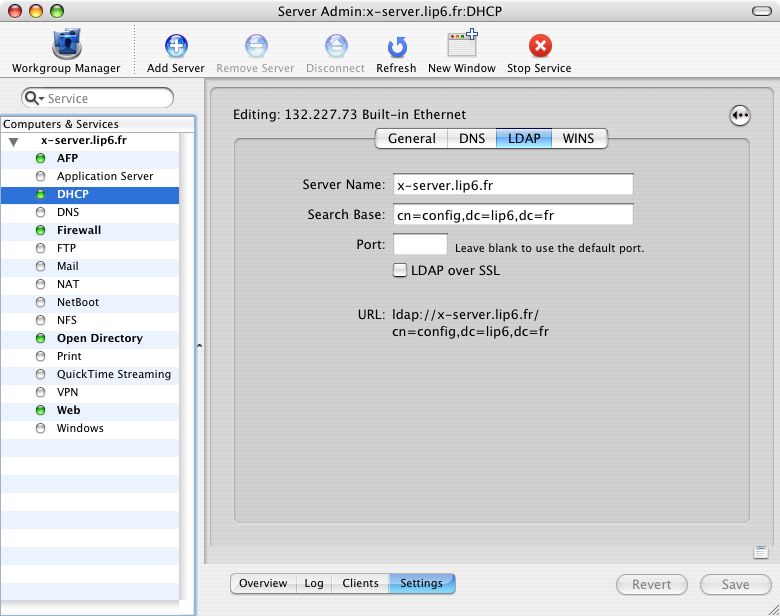Collapse the x-server.lip6.fr server tree
Viewport: 780px width, 616px height.
point(13,141)
